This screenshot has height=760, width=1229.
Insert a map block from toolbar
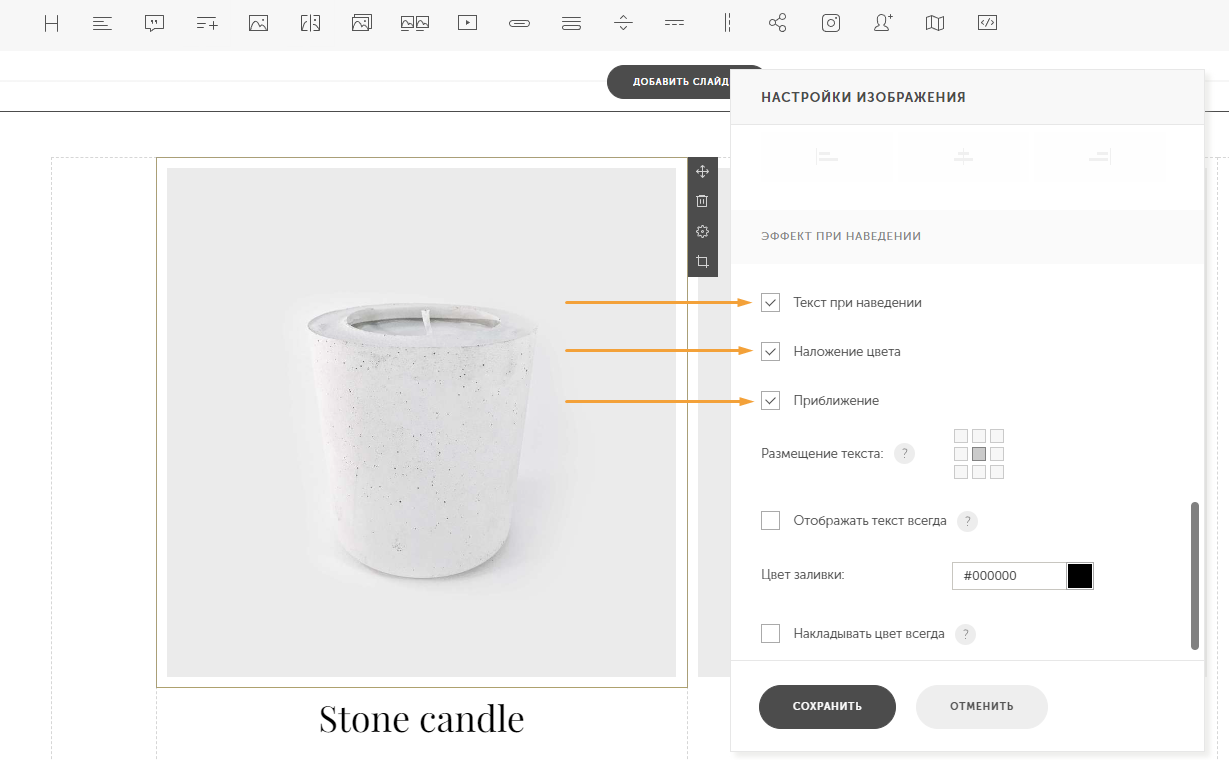tap(935, 23)
